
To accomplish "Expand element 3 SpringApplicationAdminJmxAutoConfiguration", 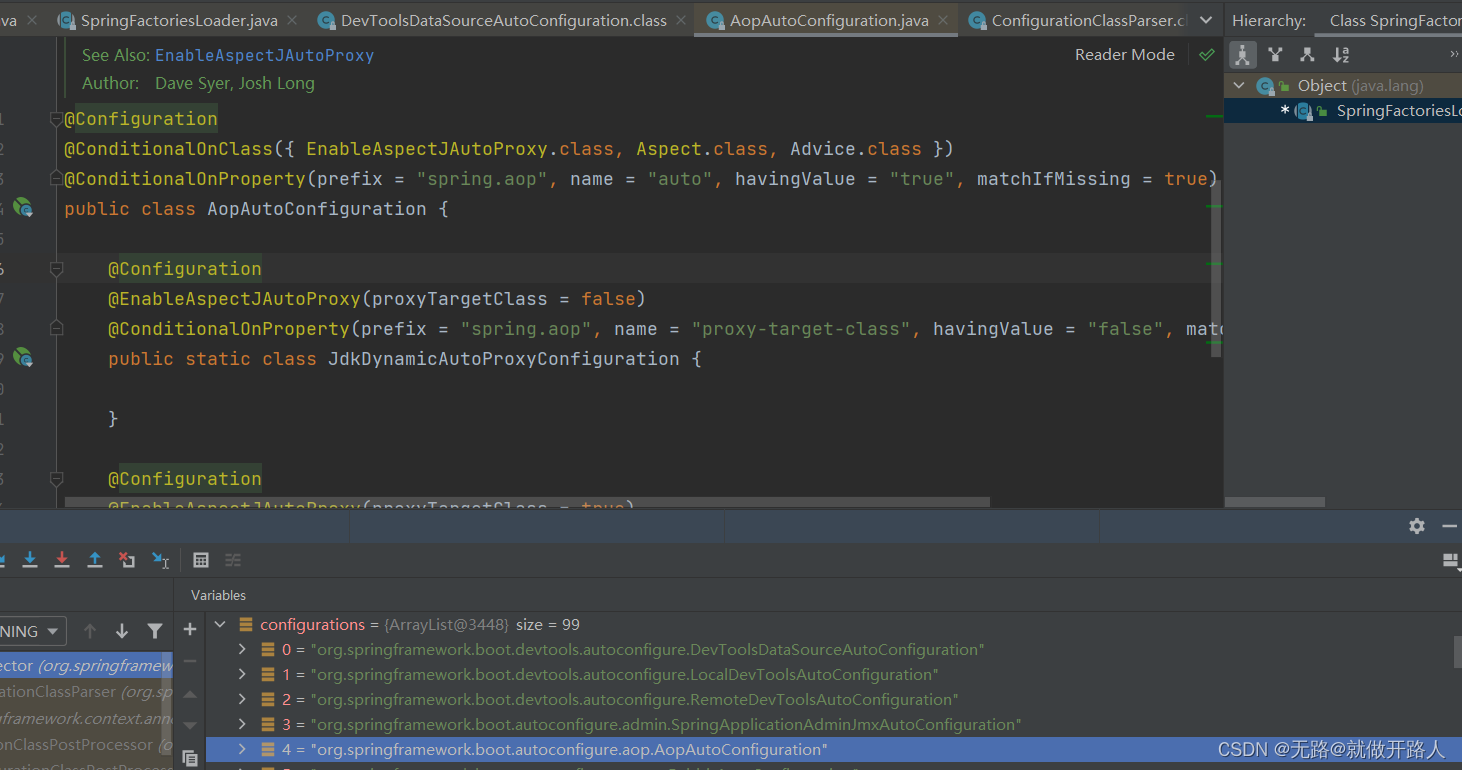I will (x=241, y=725).
